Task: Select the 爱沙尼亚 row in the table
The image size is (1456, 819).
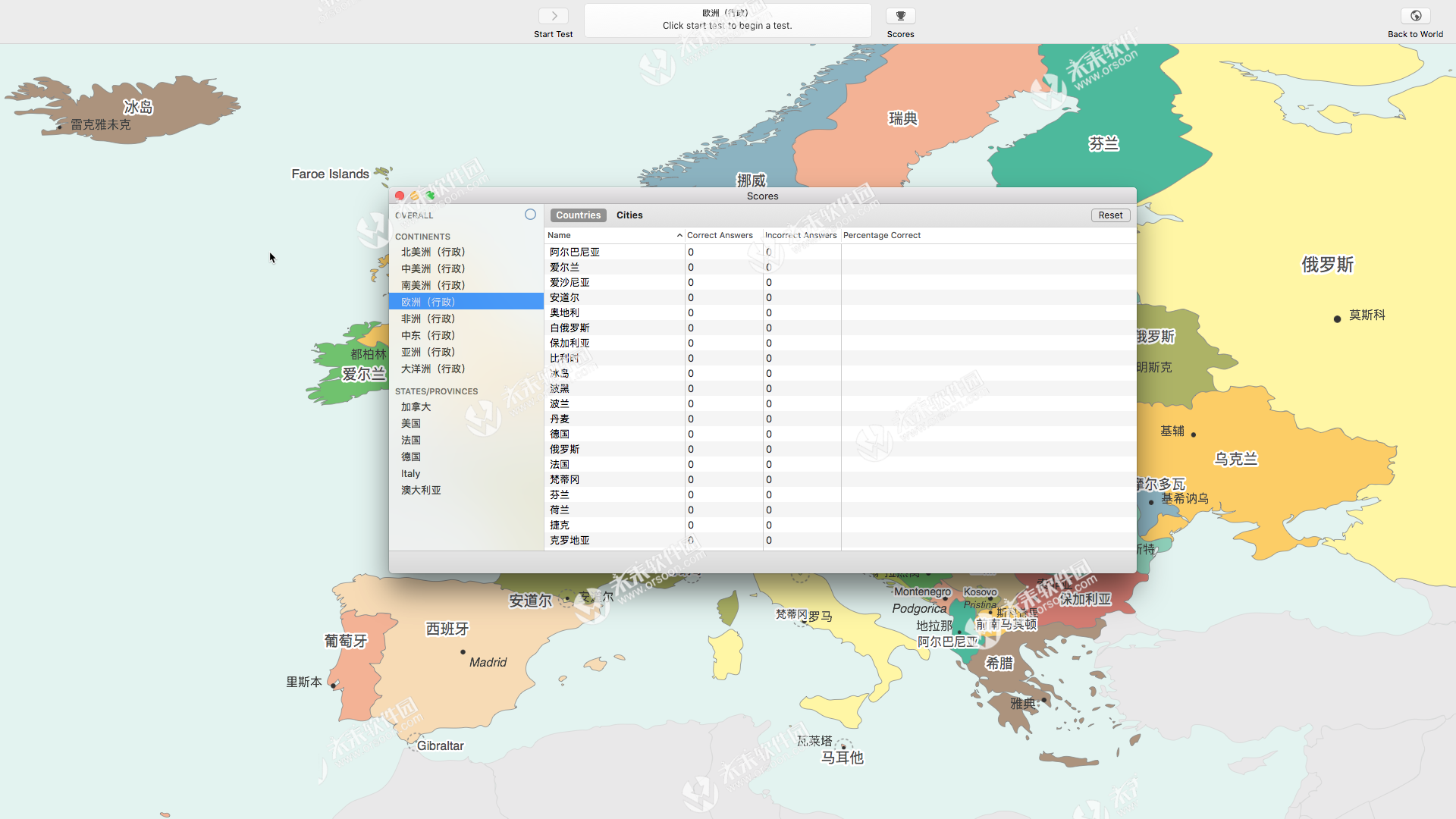Action: pos(840,282)
